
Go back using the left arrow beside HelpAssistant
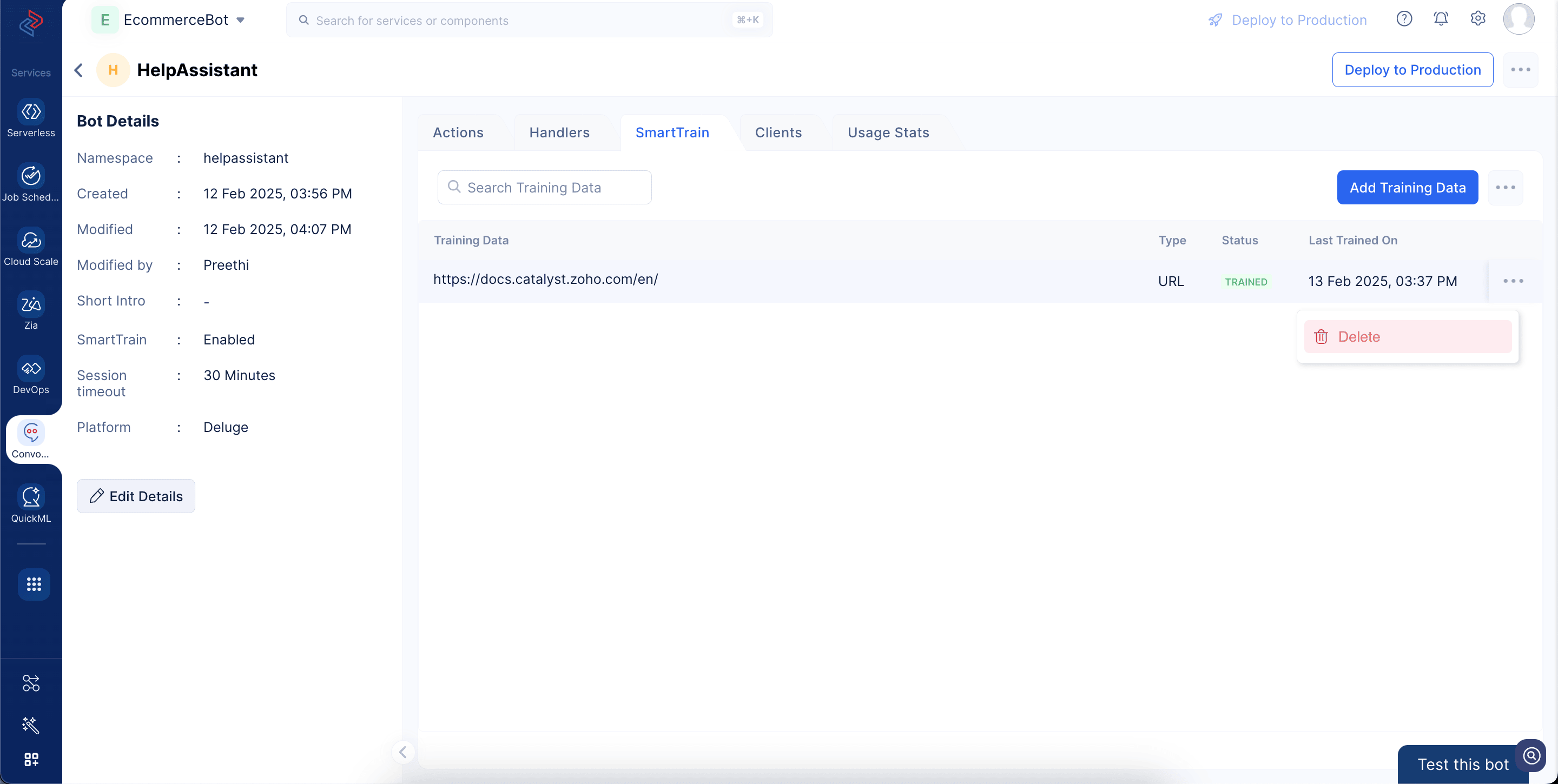tap(78, 70)
